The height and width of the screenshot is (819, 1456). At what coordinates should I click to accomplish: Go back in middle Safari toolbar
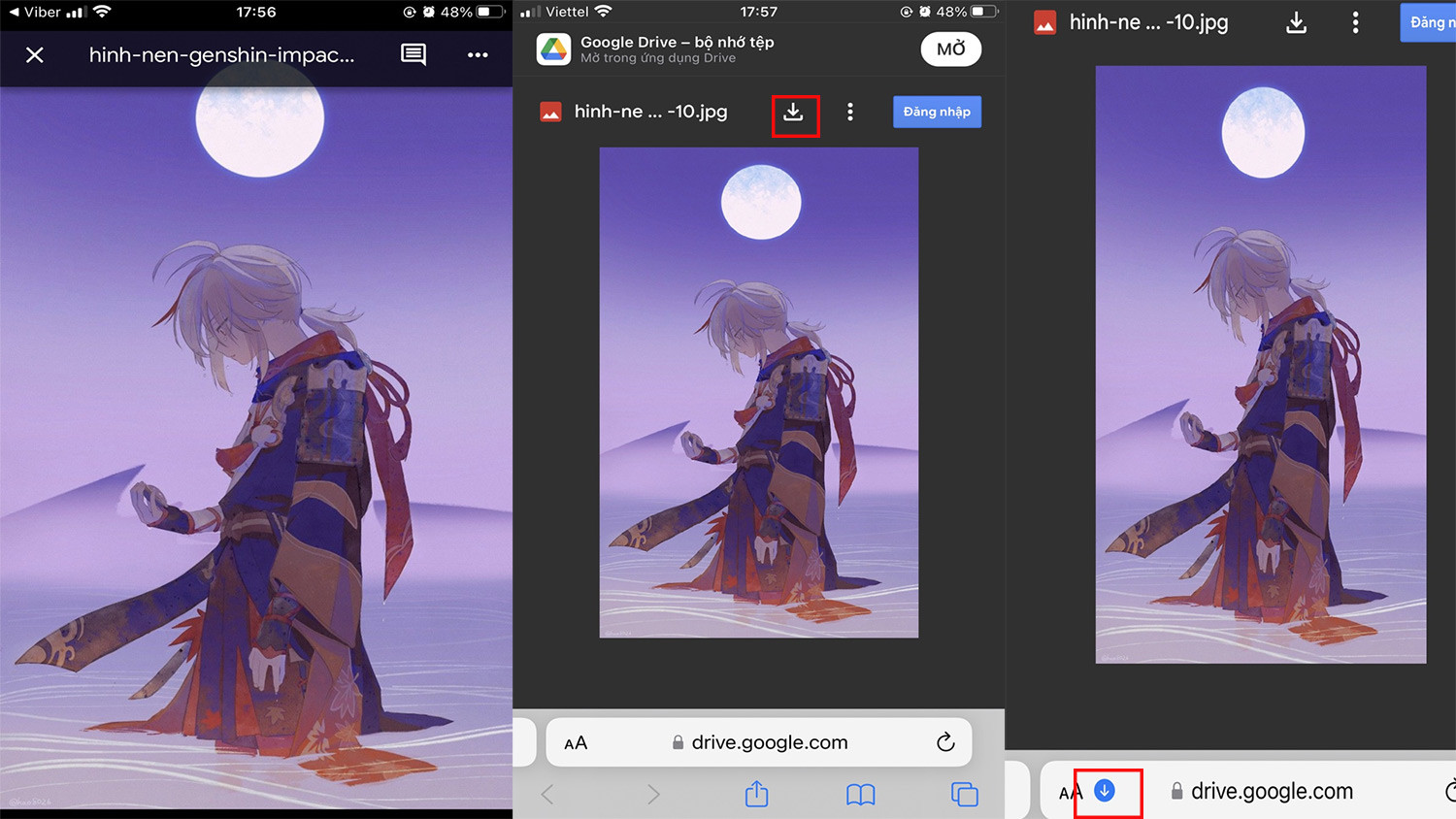tap(547, 795)
